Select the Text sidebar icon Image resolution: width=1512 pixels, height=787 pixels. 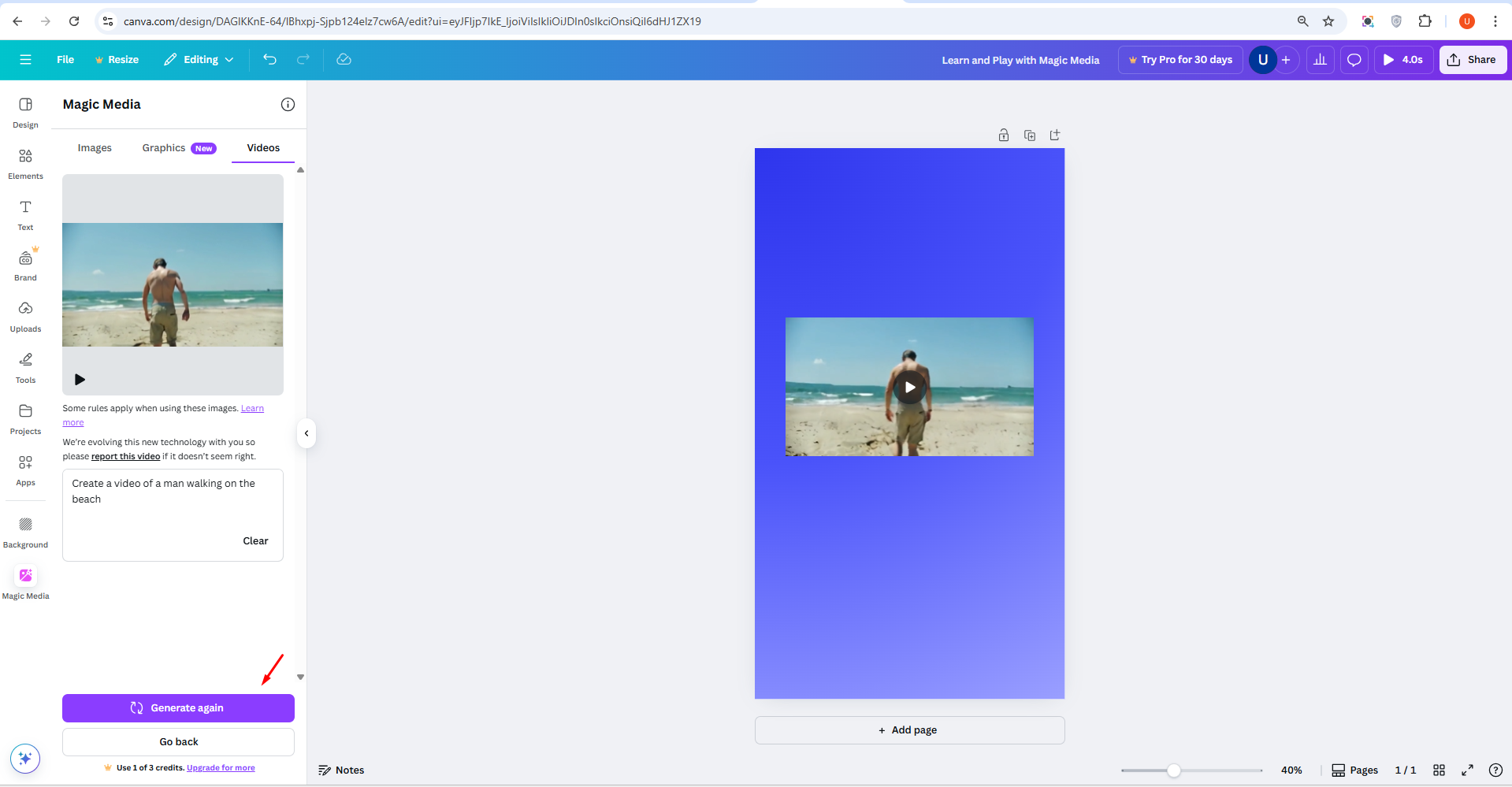tap(24, 213)
